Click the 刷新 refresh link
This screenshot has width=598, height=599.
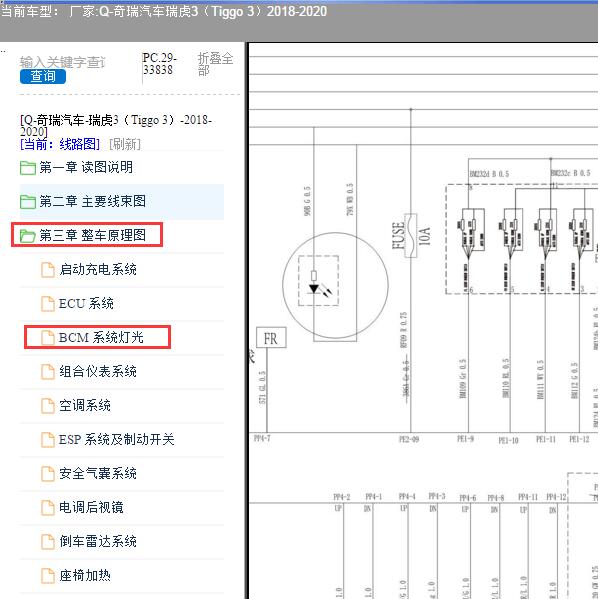coord(125,144)
